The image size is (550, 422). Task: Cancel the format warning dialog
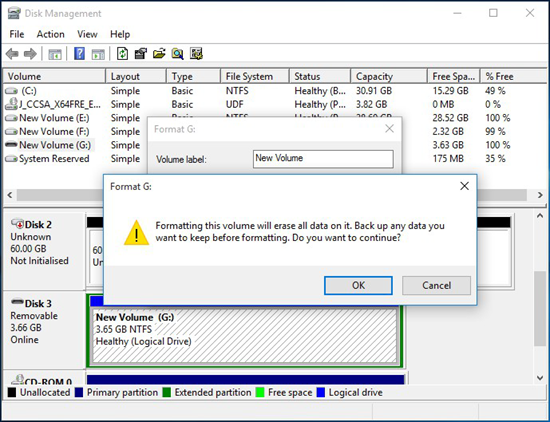pyautogui.click(x=436, y=286)
